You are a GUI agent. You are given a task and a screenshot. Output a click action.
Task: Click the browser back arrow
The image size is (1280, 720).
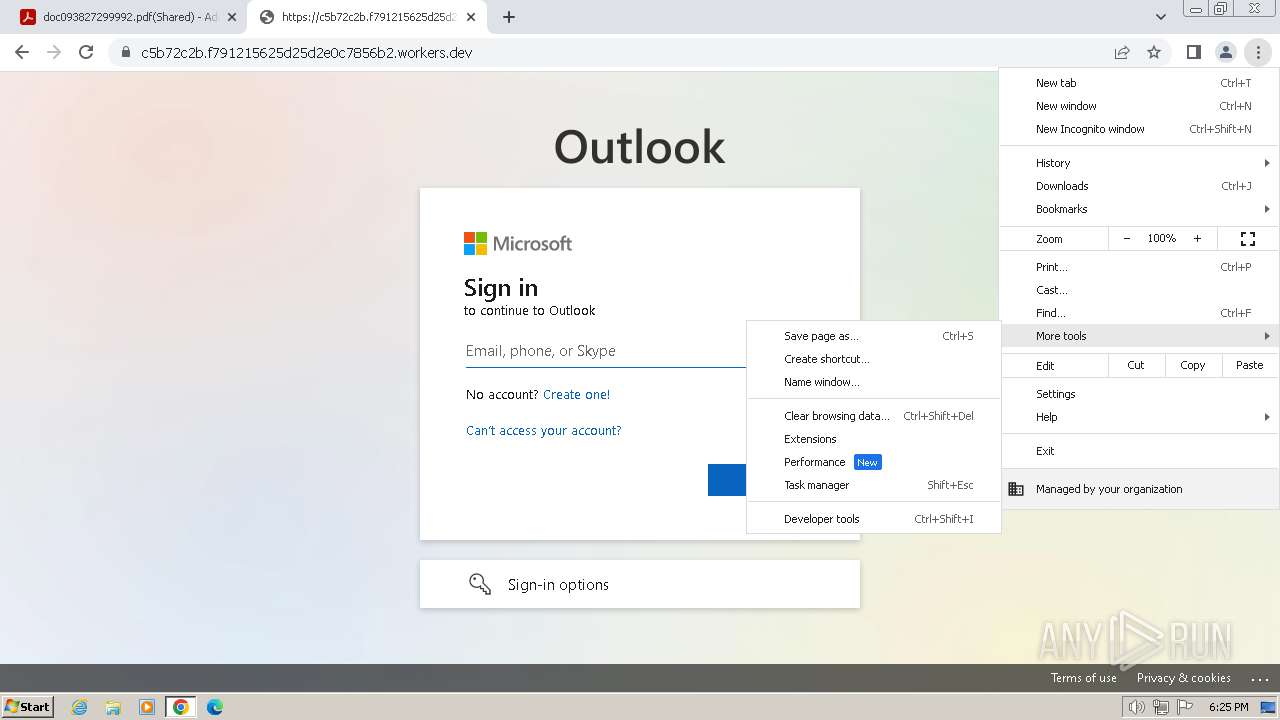[22, 52]
